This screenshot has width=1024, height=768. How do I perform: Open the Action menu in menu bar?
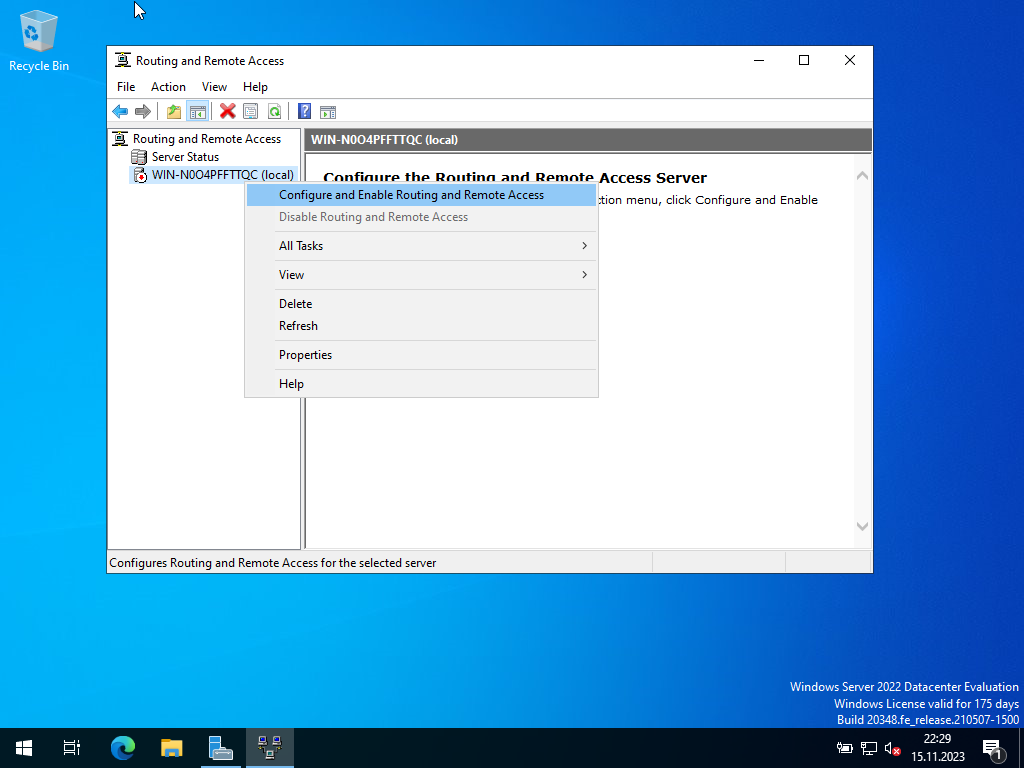[168, 87]
